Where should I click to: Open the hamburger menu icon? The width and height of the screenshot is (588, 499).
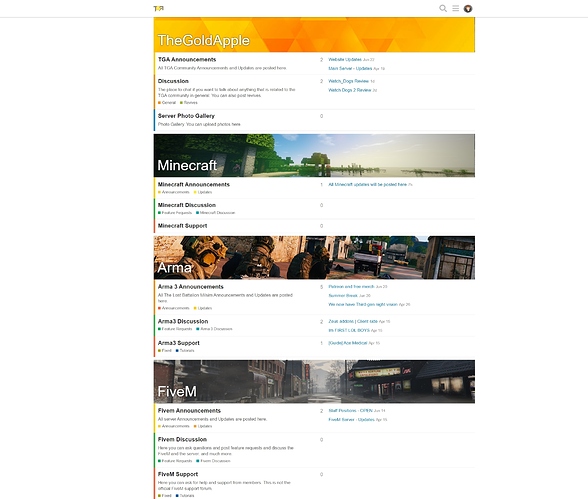(x=456, y=8)
